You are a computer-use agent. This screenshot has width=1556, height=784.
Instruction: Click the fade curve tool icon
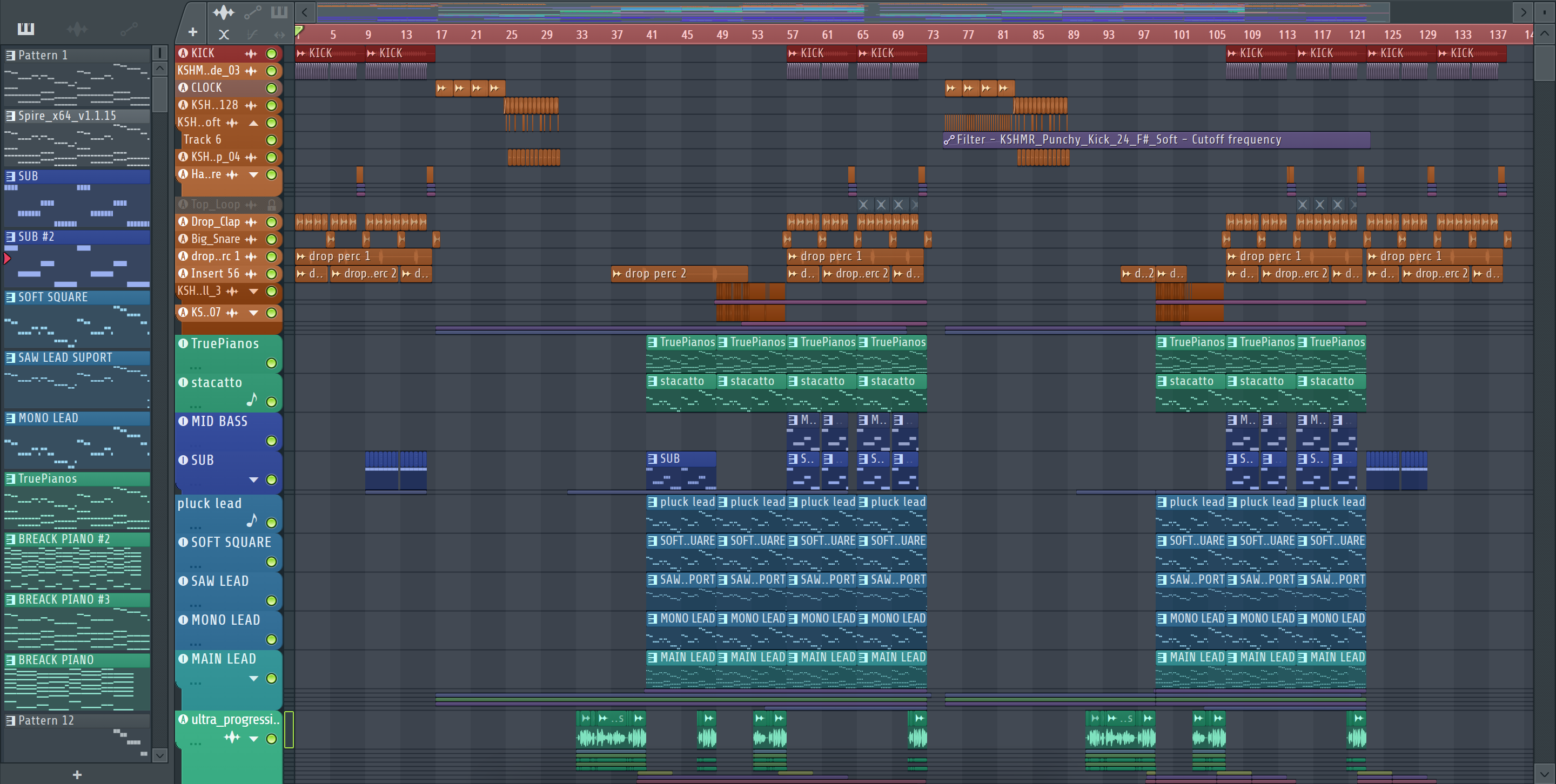(252, 35)
